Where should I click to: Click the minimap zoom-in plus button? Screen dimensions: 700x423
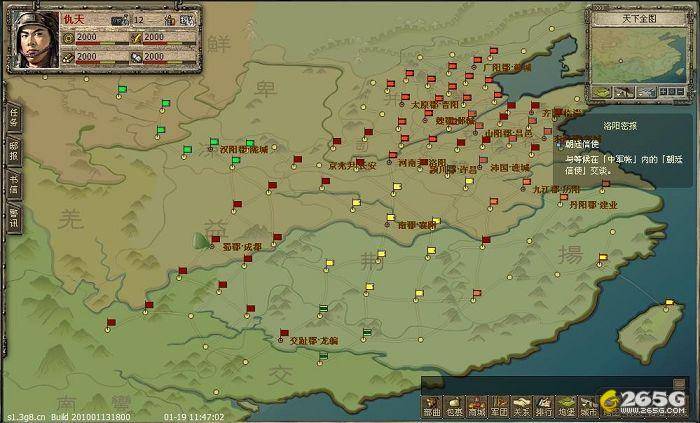[x=663, y=93]
